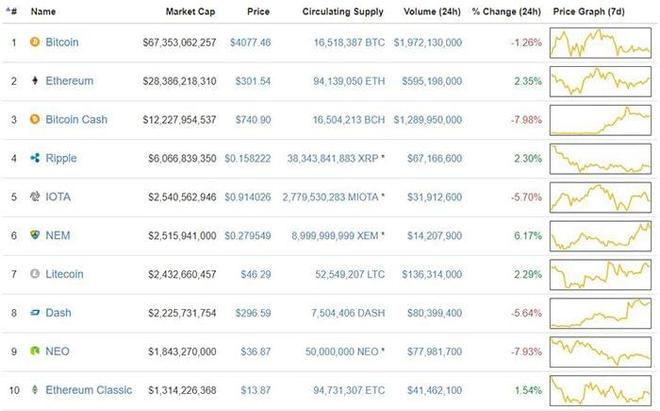660x411 pixels.
Task: Click the Bitcoin Cash coin icon
Action: (x=35, y=119)
